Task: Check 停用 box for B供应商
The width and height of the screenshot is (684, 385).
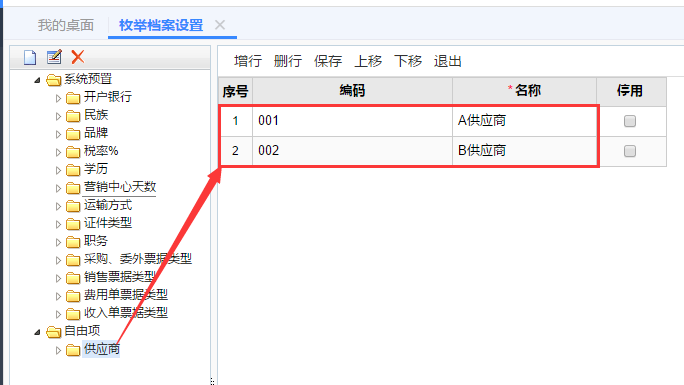Action: pos(629,151)
